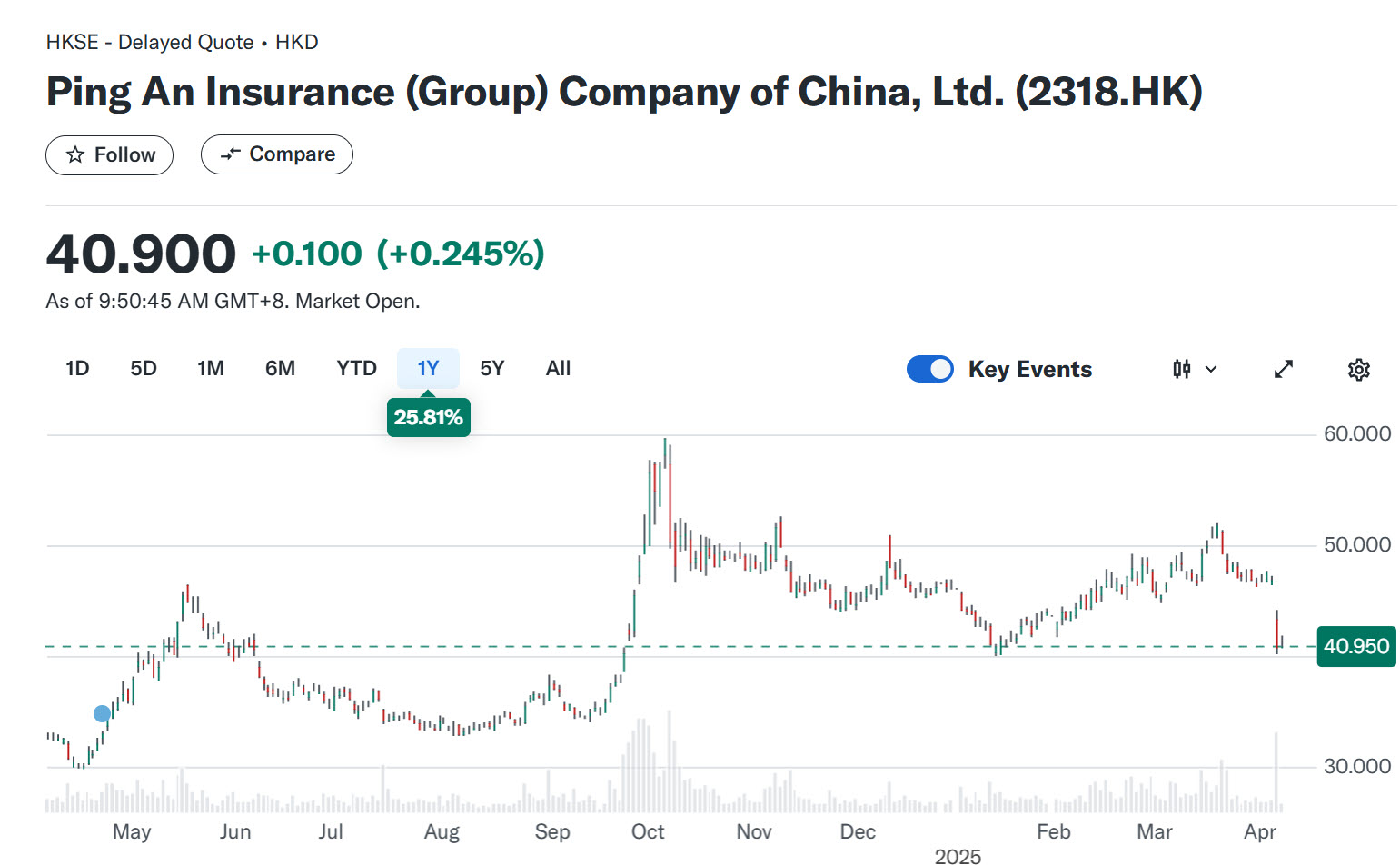Show the All time range
This screenshot has height=865, width=1400.
[x=559, y=368]
